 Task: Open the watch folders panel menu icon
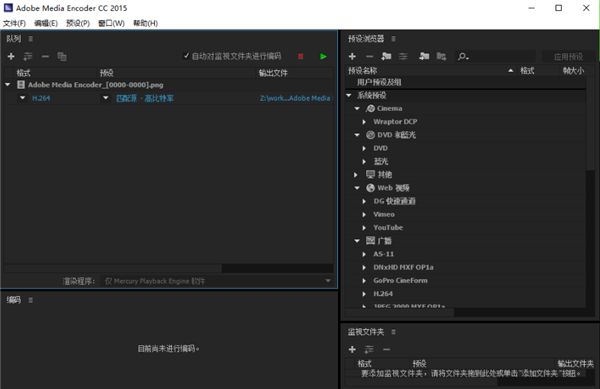(393, 332)
